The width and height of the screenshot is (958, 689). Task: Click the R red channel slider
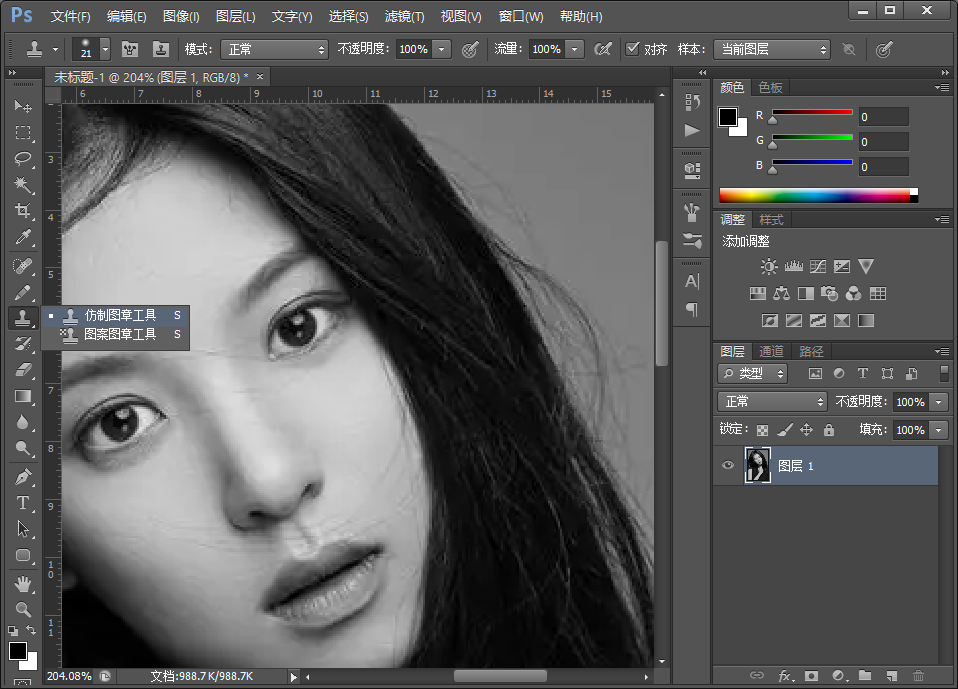[813, 112]
